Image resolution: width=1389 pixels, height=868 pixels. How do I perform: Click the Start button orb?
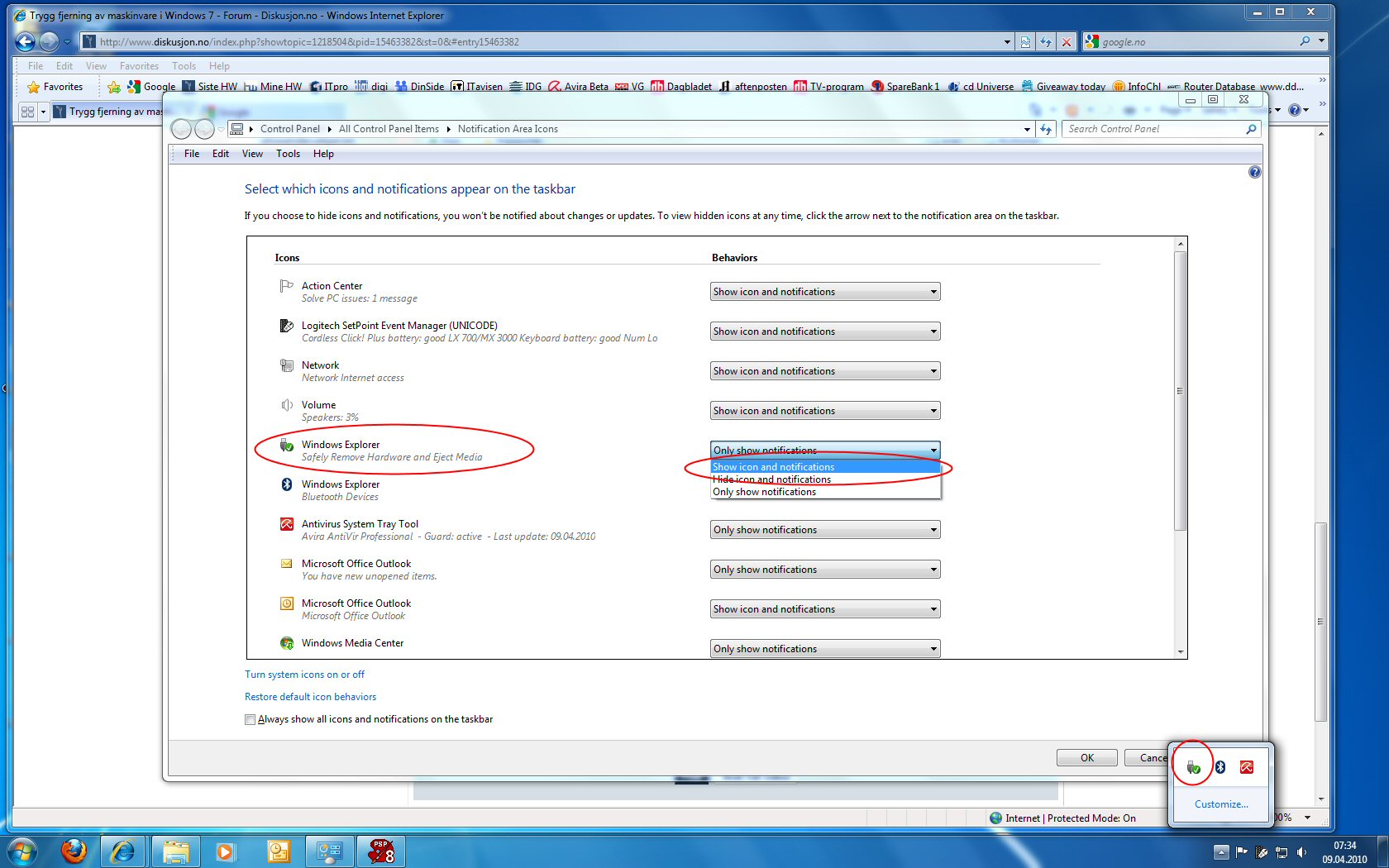[22, 851]
